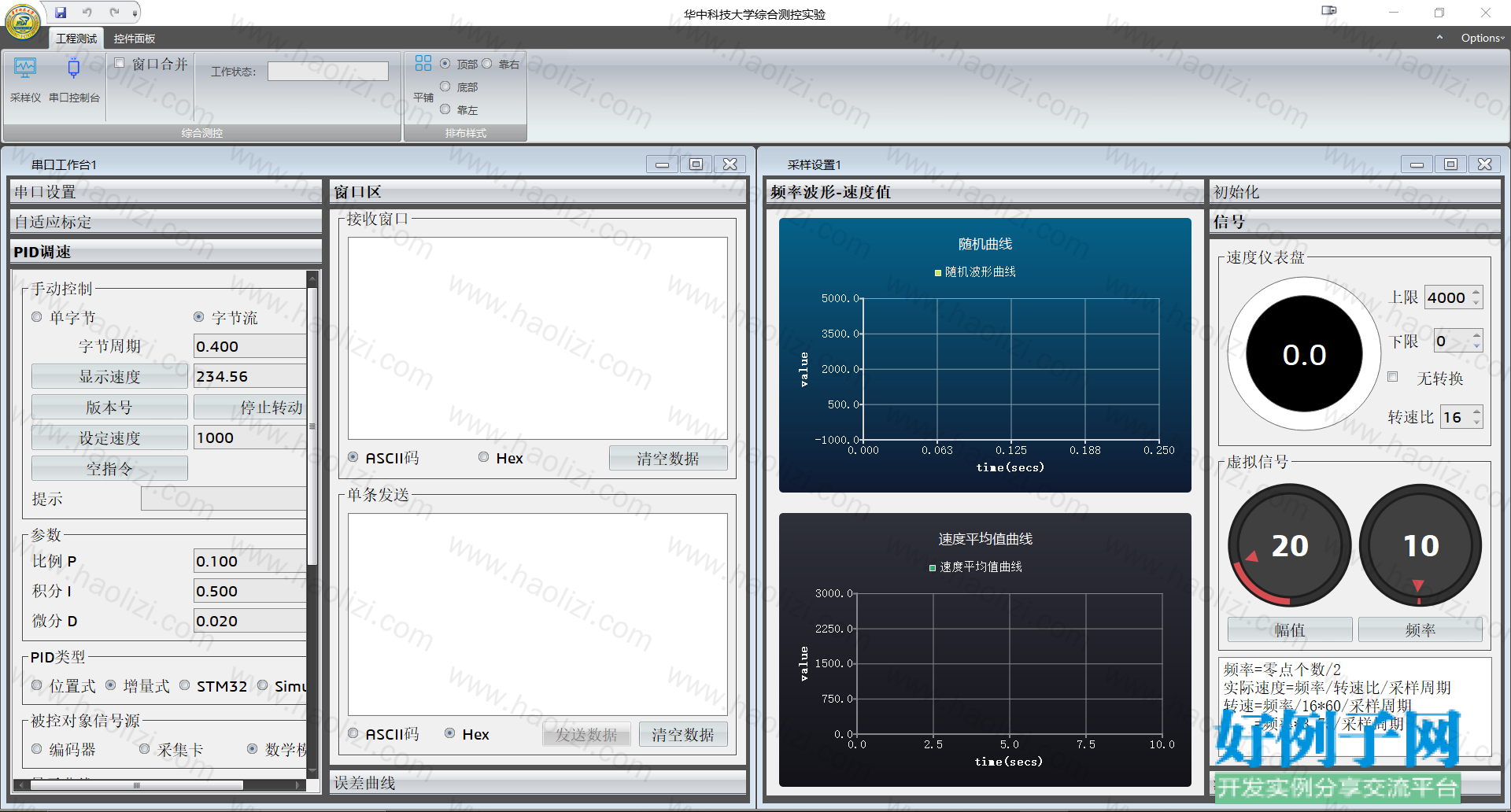Select the 顶部 layout radio button
The image size is (1511, 812).
(445, 64)
